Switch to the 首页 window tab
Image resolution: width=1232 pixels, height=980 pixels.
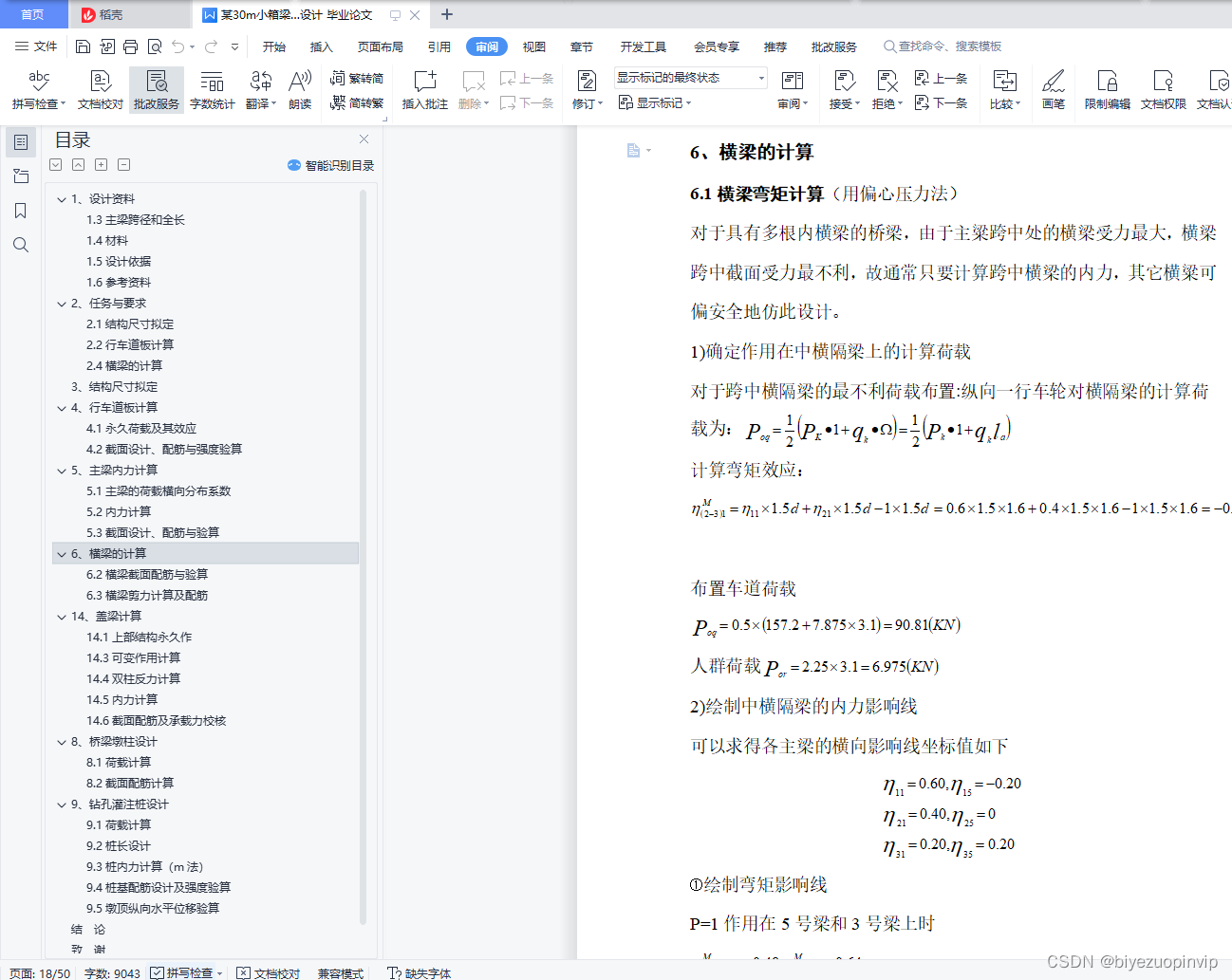(33, 15)
